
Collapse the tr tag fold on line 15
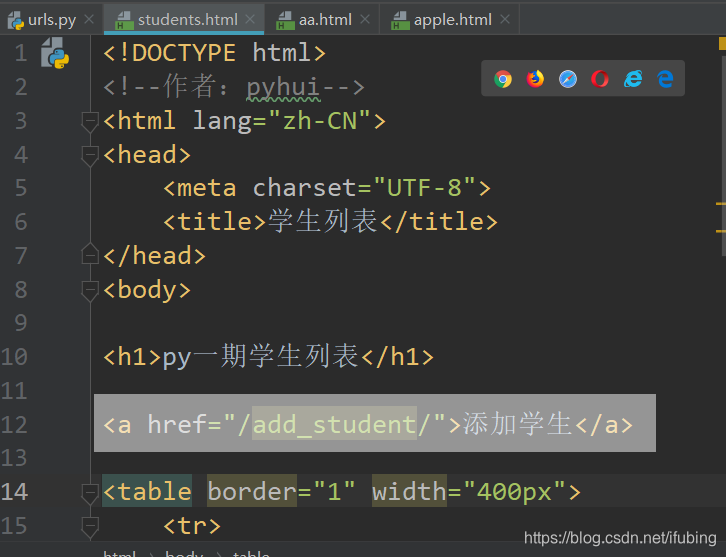pos(90,527)
